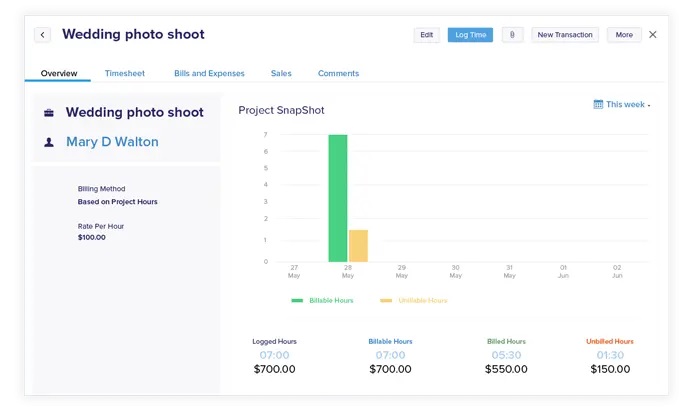Open the Comments tab
Image resolution: width=691 pixels, height=408 pixels.
click(x=338, y=73)
